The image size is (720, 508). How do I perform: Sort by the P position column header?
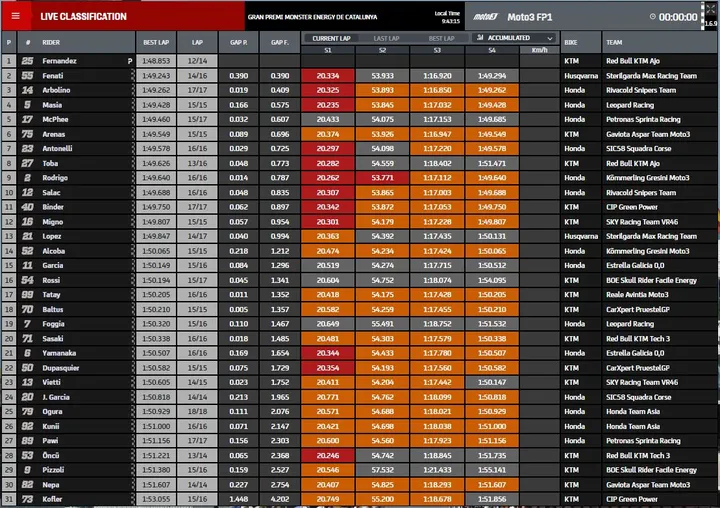(9, 42)
